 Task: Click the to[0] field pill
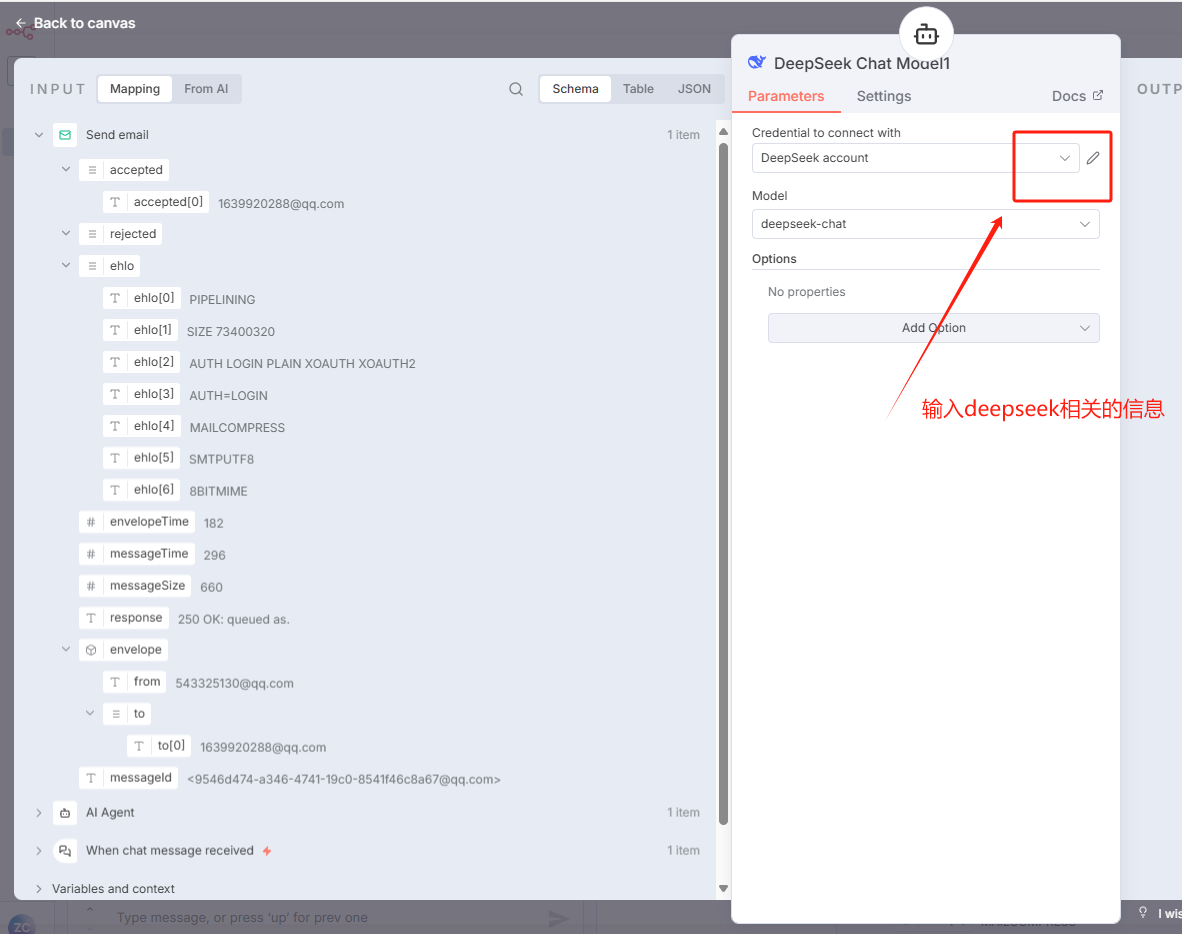pos(159,746)
